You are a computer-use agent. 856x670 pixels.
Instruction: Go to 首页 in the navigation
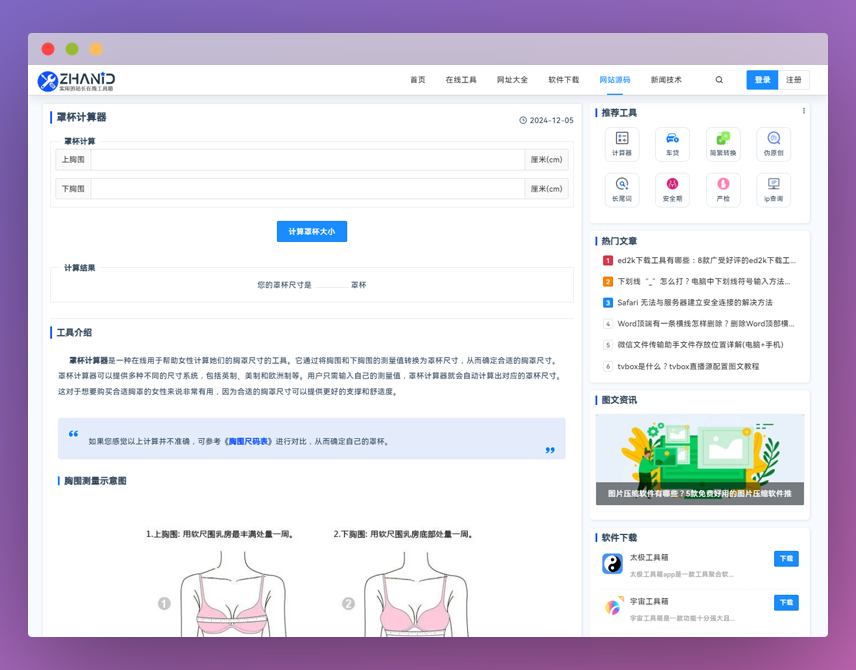pyautogui.click(x=418, y=80)
